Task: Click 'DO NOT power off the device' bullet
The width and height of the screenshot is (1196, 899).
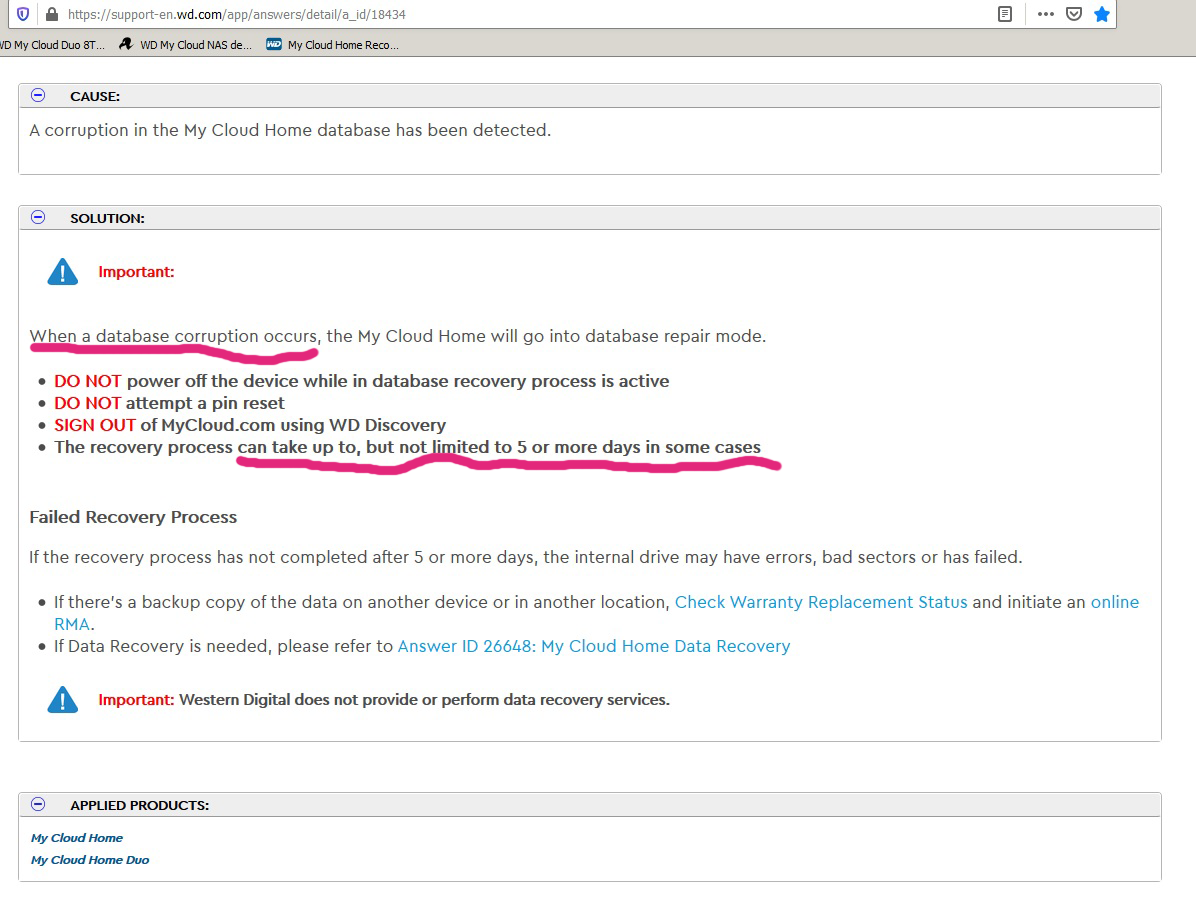Action: 362,381
